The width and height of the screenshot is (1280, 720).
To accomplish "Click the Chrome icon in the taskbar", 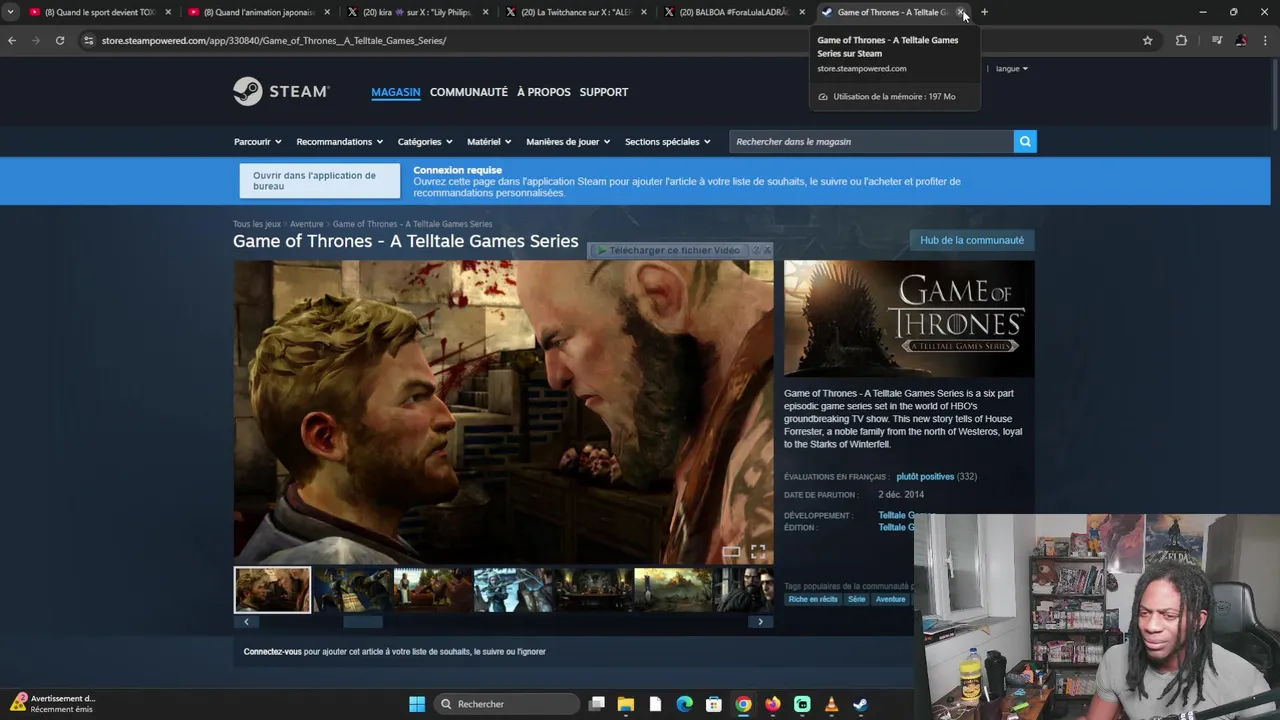I will 743,704.
